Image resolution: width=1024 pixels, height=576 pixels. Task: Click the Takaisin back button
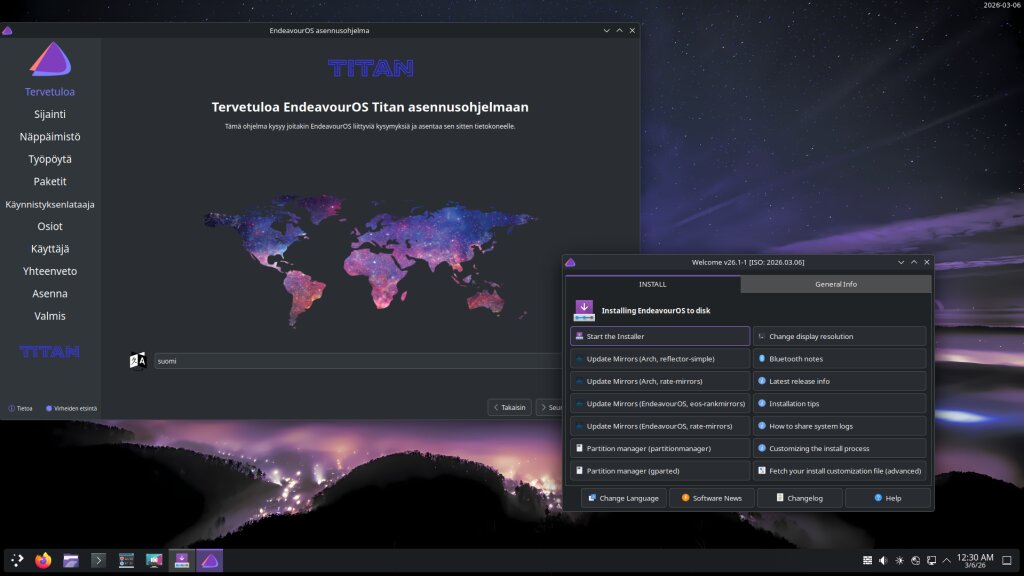(509, 408)
